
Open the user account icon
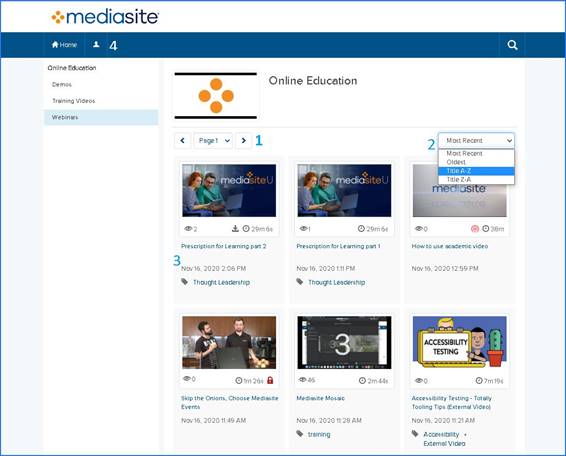click(x=96, y=44)
